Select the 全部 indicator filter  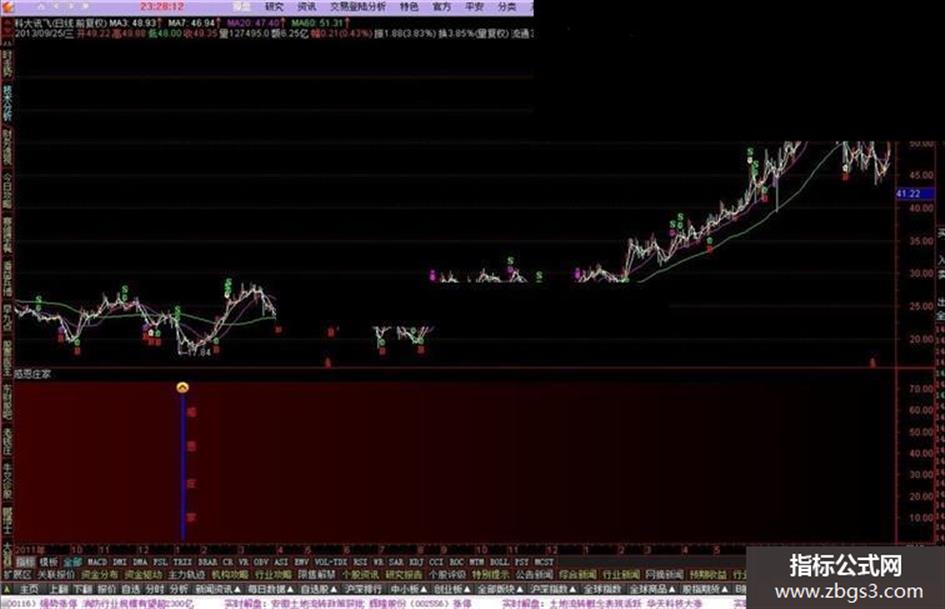tap(72, 562)
